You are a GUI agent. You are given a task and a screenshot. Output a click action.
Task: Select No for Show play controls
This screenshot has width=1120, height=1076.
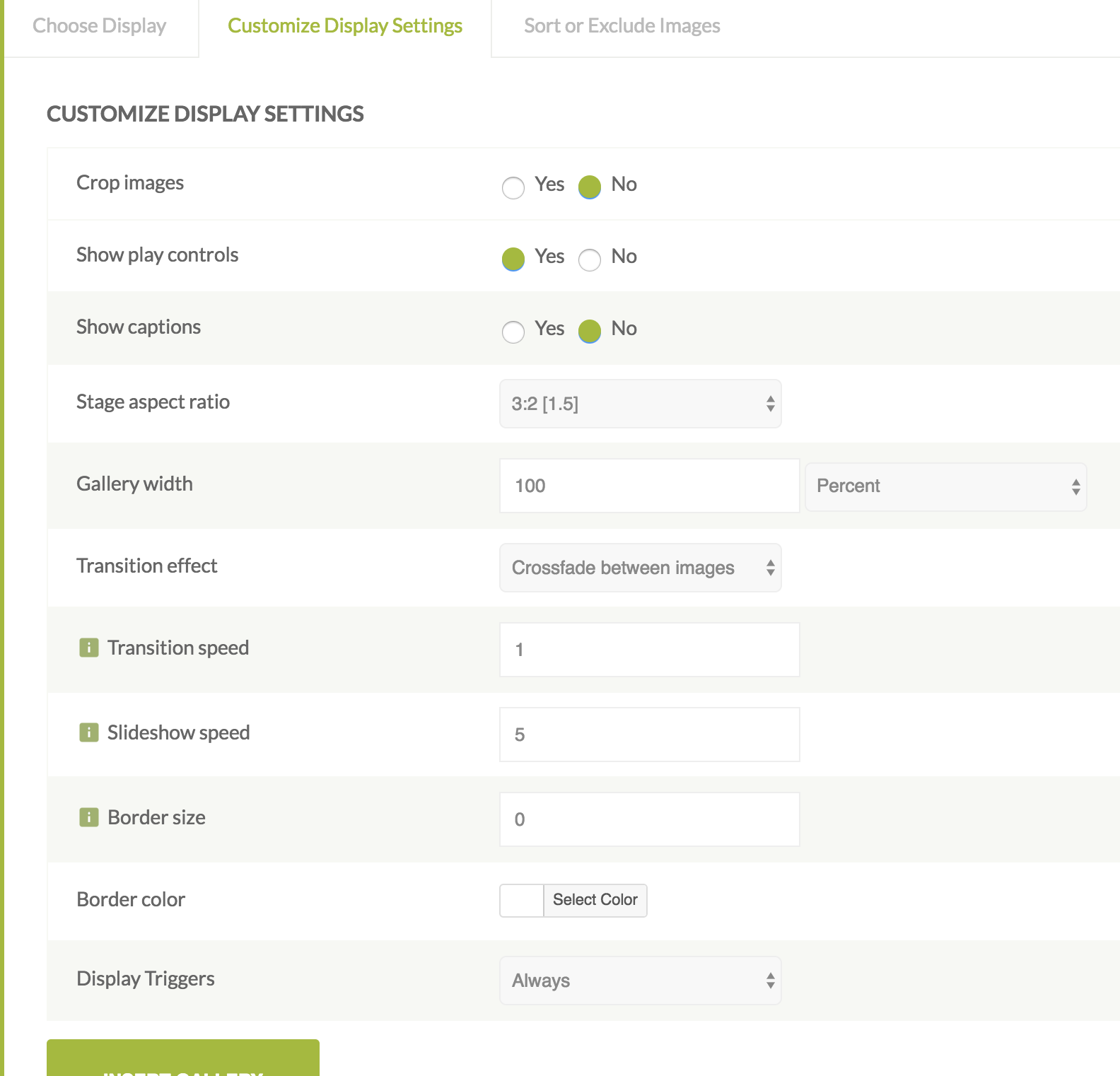(590, 259)
